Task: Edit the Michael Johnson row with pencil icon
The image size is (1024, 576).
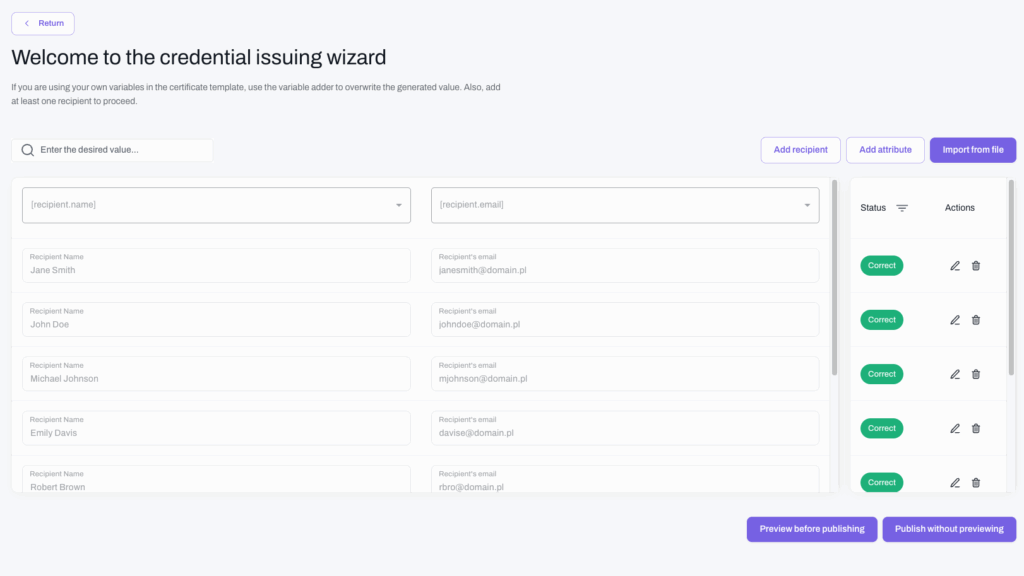Action: [x=955, y=374]
